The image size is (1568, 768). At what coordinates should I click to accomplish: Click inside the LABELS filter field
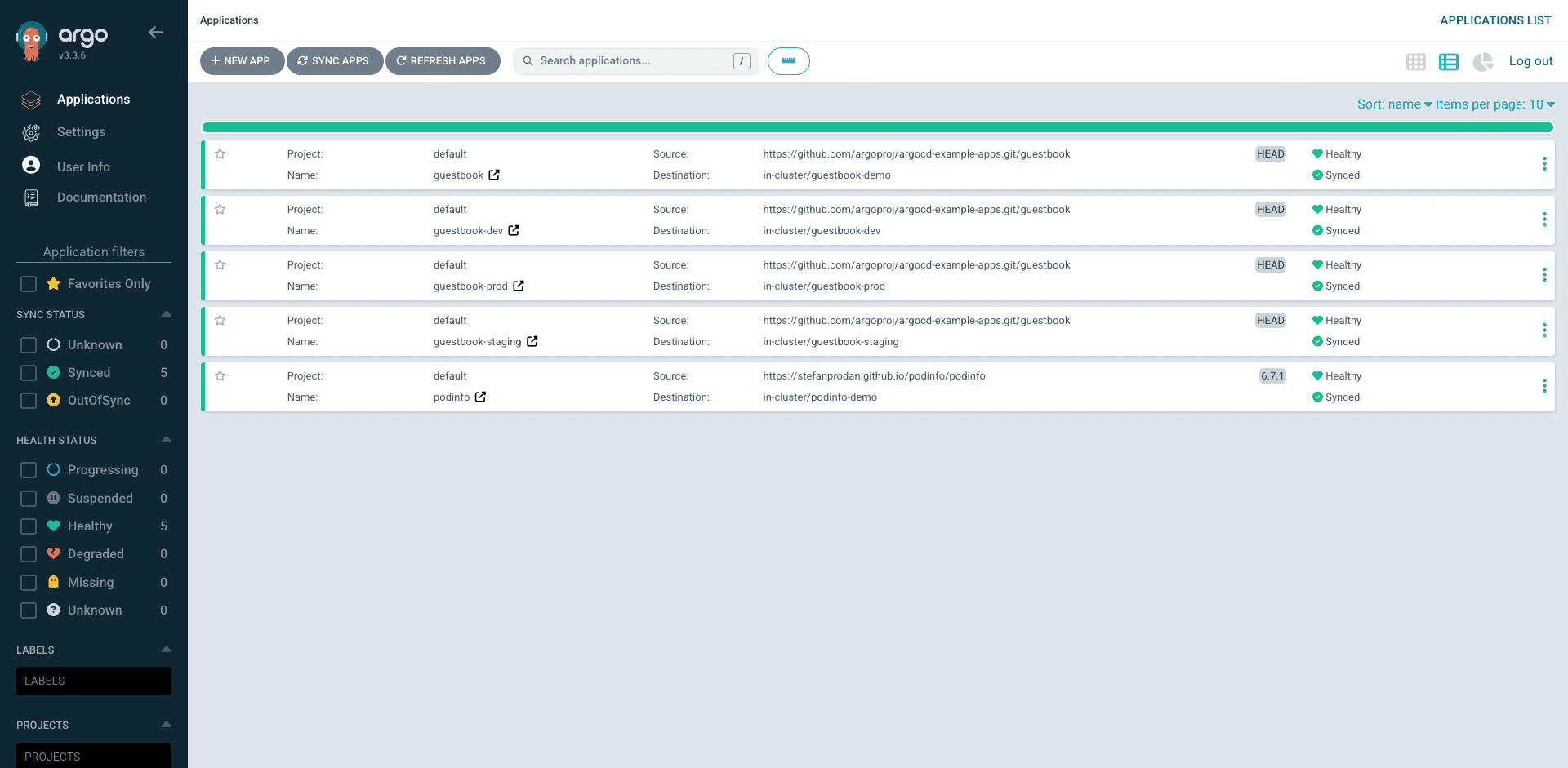click(93, 681)
